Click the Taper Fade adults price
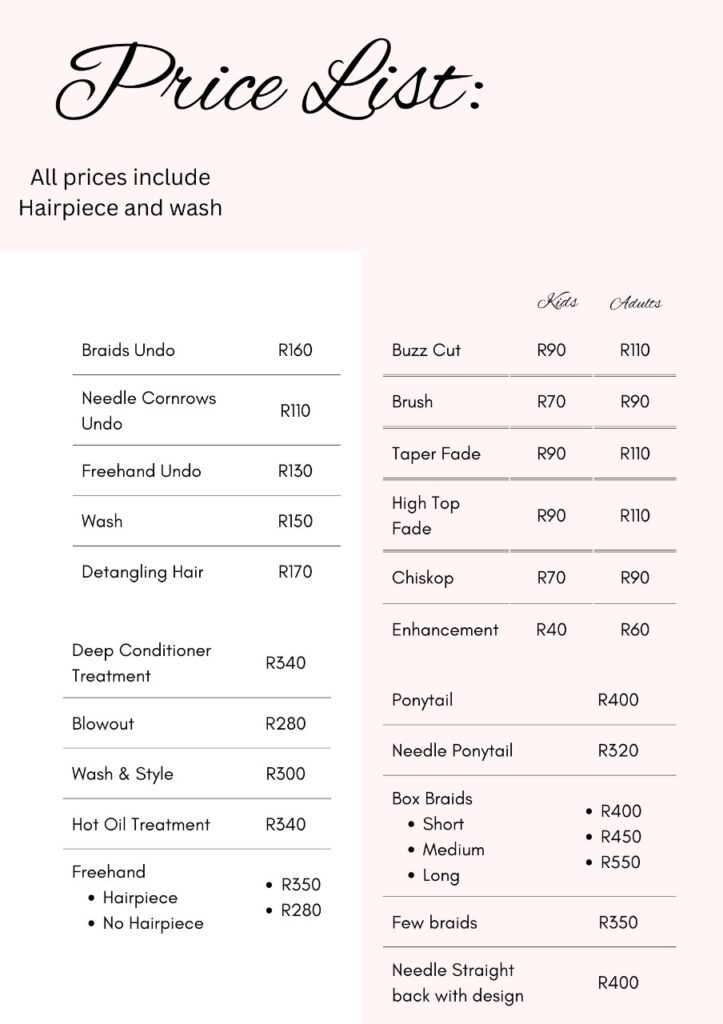Viewport: 723px width, 1024px height. coord(635,453)
